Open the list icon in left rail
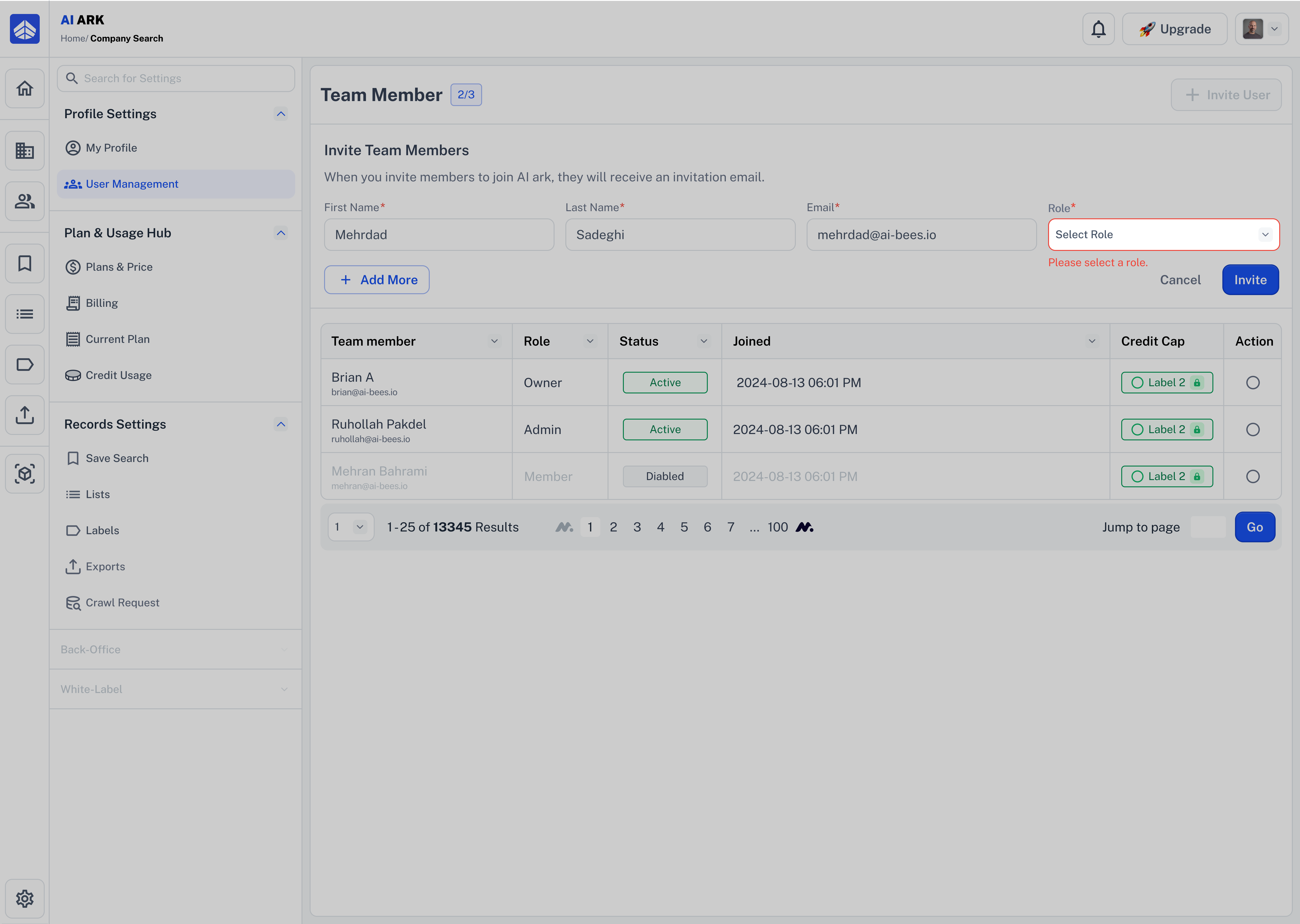This screenshot has height=924, width=1300. click(24, 314)
